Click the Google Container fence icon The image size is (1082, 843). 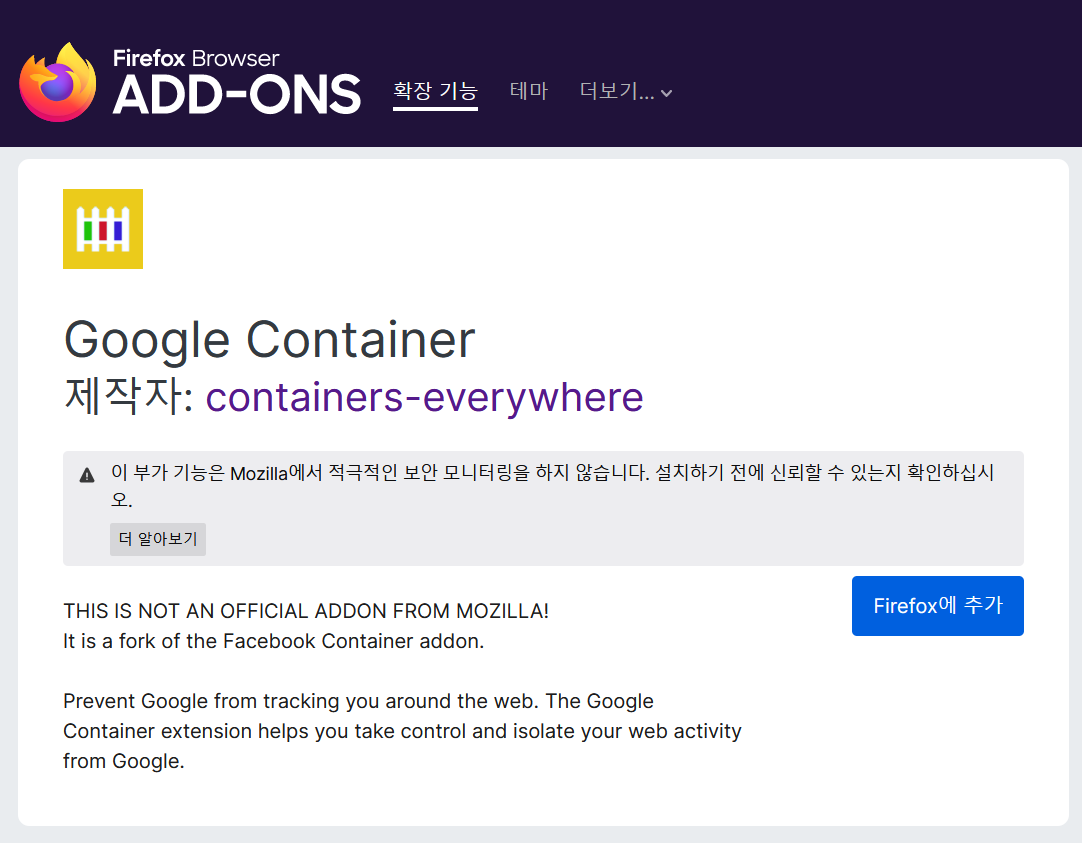coord(103,229)
